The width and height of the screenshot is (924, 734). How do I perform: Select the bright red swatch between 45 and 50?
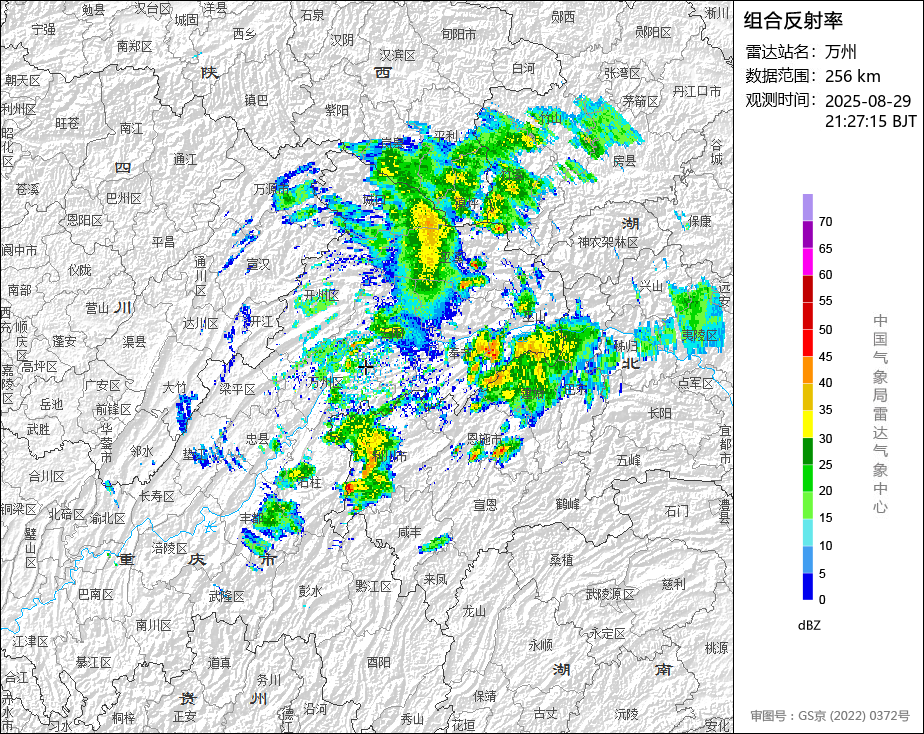tap(807, 343)
